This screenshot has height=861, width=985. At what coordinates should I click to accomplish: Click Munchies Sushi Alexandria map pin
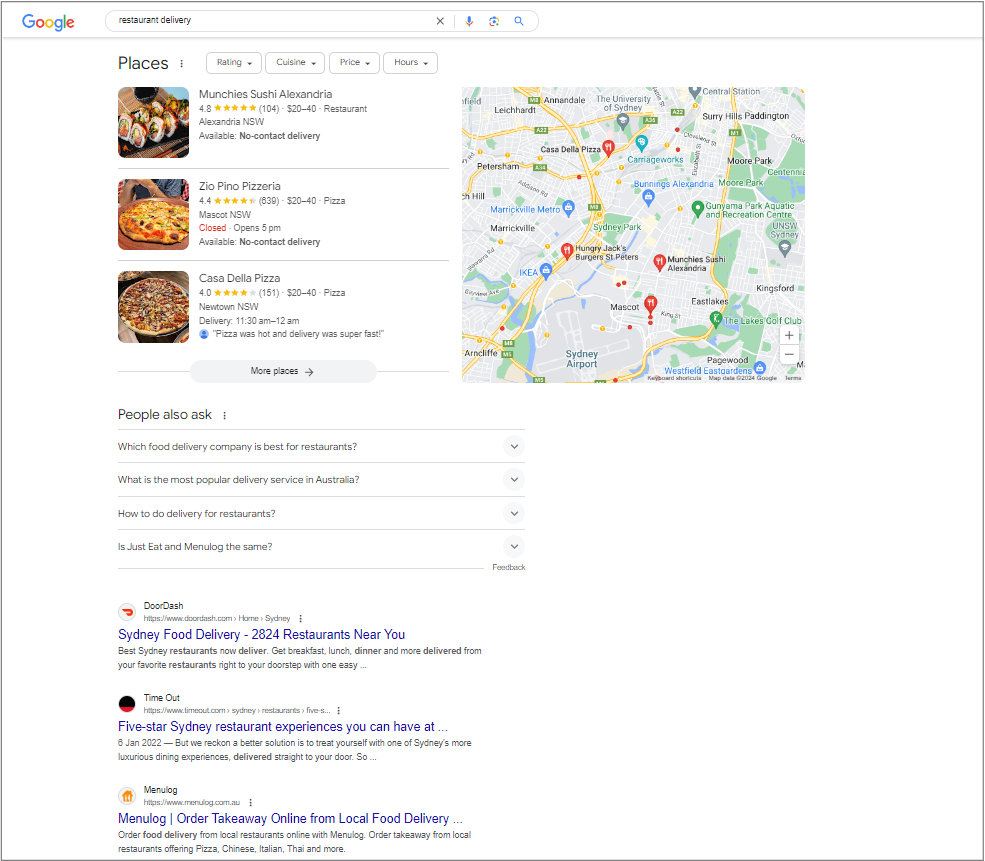[659, 263]
